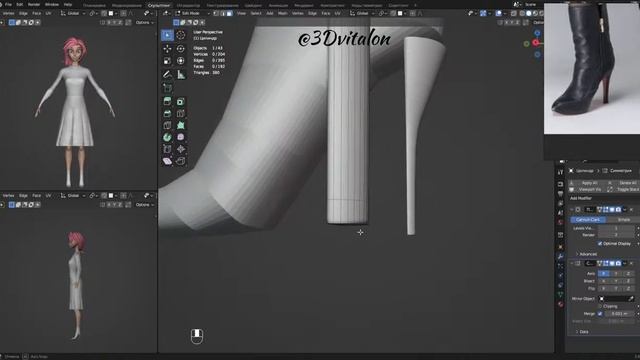Open the Tool properties tab
The width and height of the screenshot is (640, 360).
pos(560,172)
